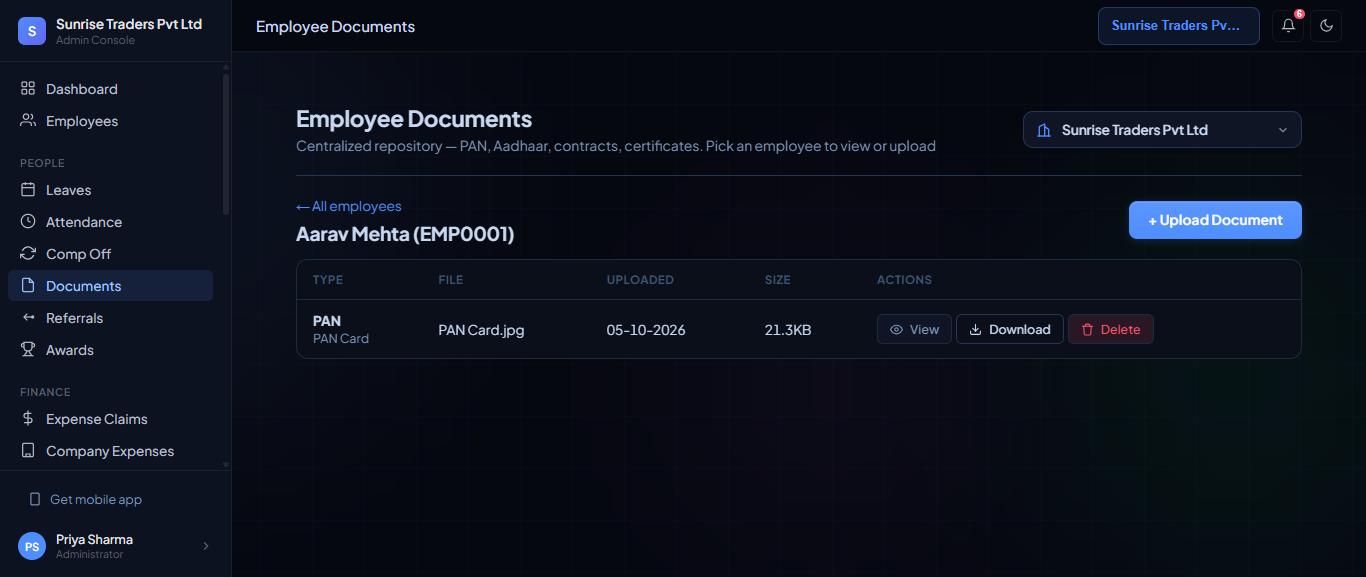
Task: Open company switcher button in header
Action: [x=1178, y=26]
